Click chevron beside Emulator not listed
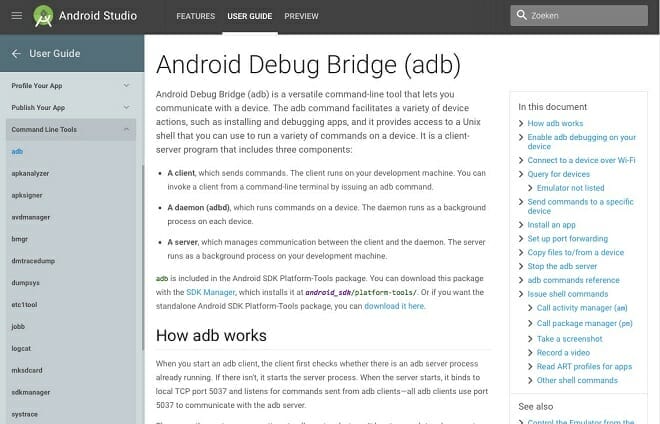Image resolution: width=660 pixels, height=424 pixels. coord(530,188)
